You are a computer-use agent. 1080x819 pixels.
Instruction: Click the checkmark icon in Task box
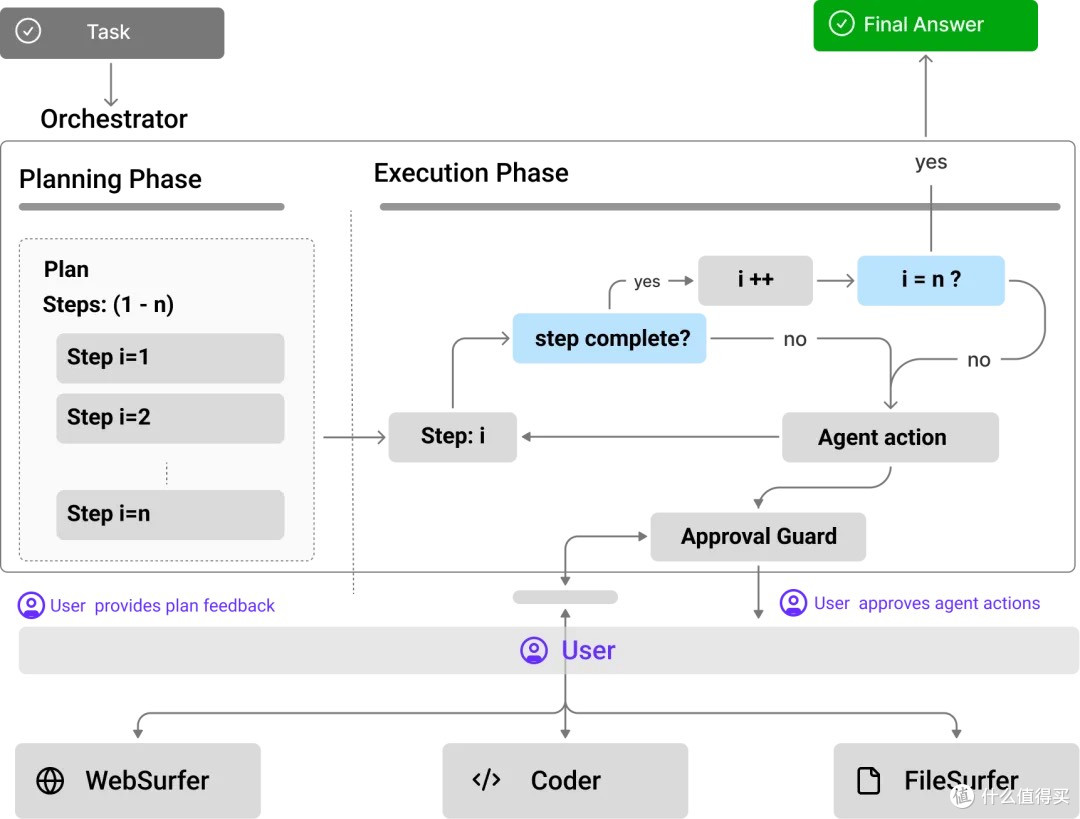pyautogui.click(x=28, y=31)
